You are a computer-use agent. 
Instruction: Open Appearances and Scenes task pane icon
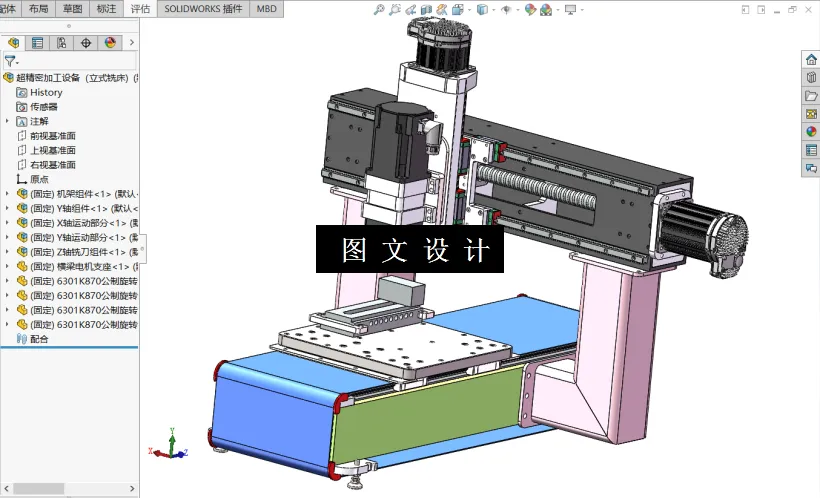click(x=811, y=132)
